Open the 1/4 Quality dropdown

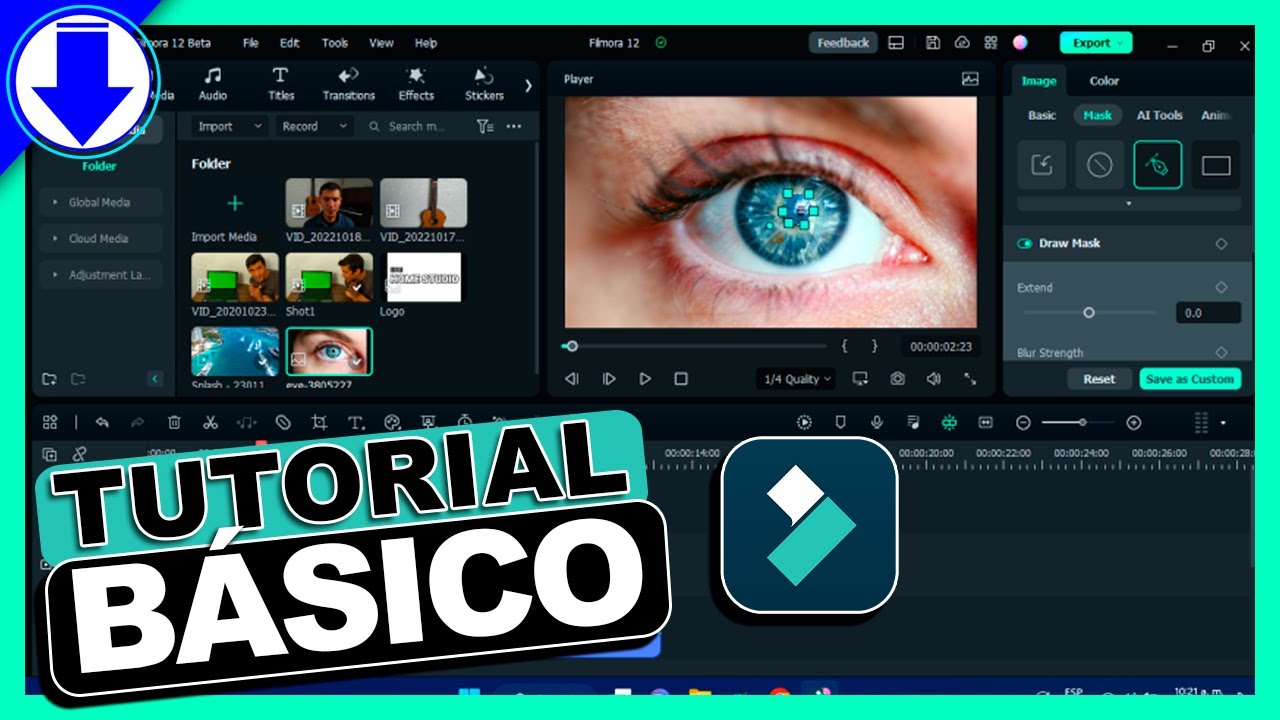(x=798, y=379)
